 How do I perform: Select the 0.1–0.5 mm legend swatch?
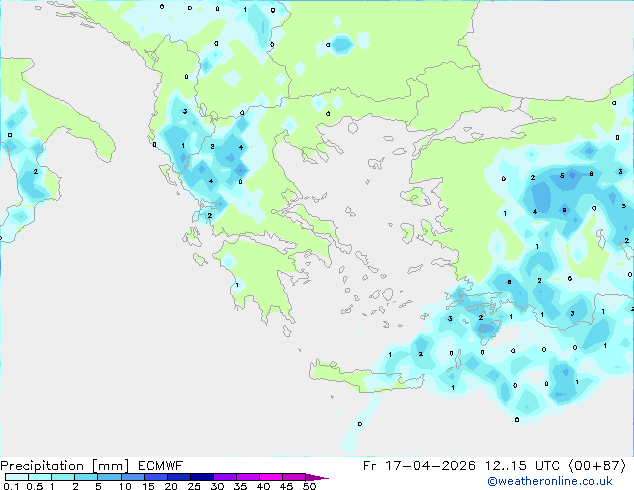click(x=17, y=477)
